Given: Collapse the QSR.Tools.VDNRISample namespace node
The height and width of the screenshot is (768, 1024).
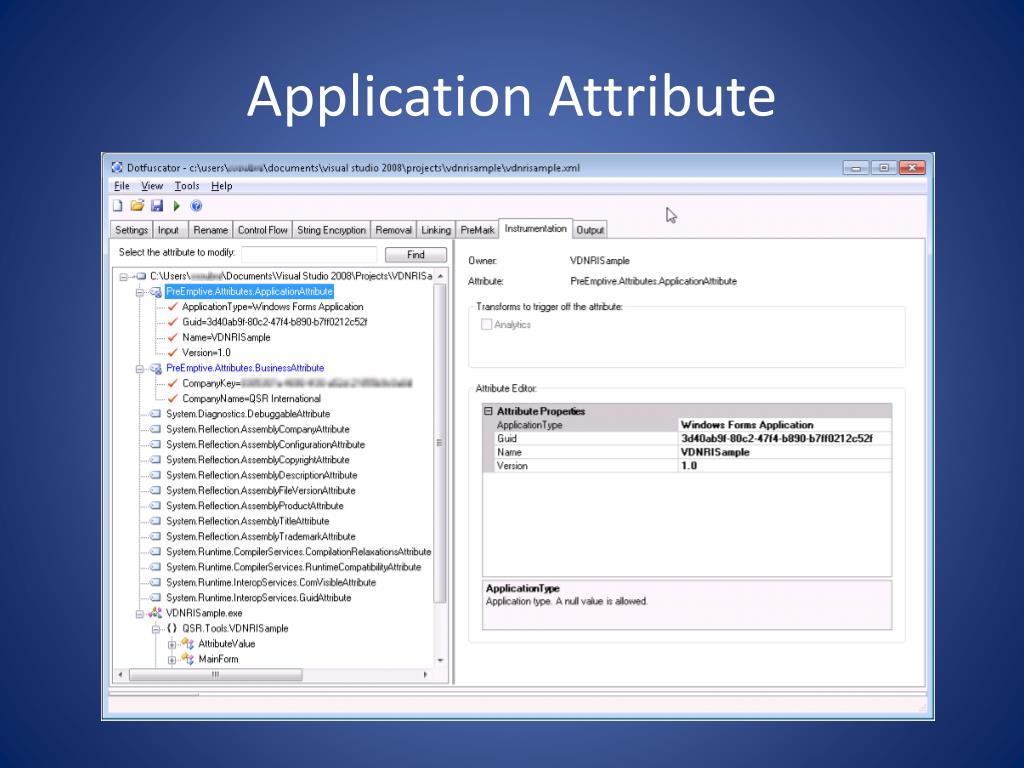Looking at the screenshot, I should pos(155,629).
